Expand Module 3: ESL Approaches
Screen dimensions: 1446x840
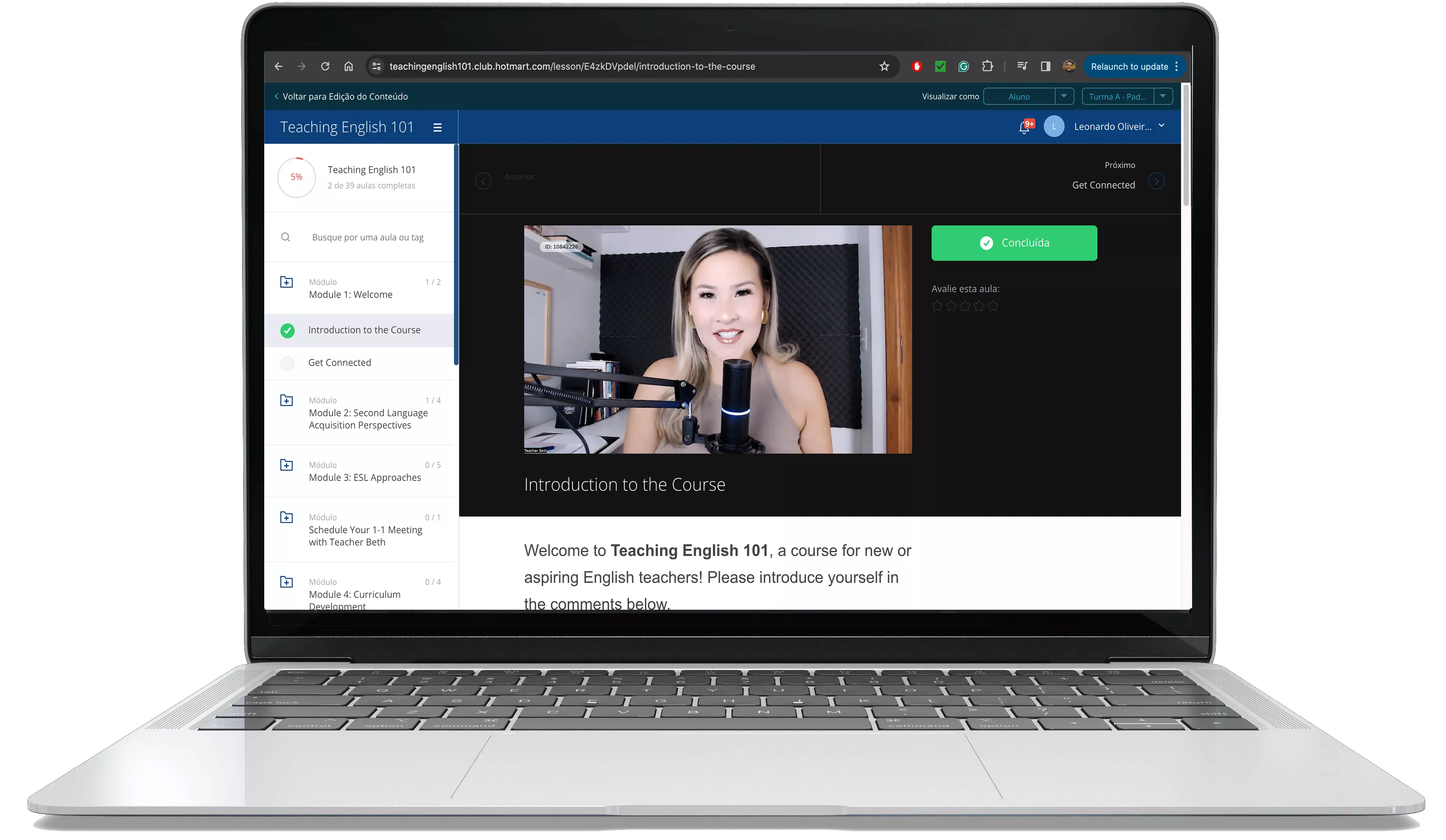[364, 477]
